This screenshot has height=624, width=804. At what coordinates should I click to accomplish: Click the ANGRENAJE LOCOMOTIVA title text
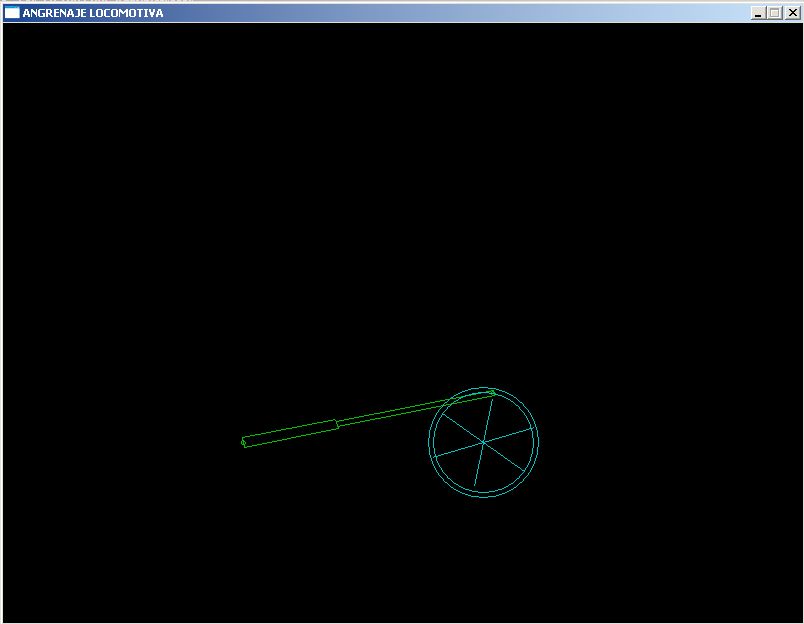click(x=93, y=13)
